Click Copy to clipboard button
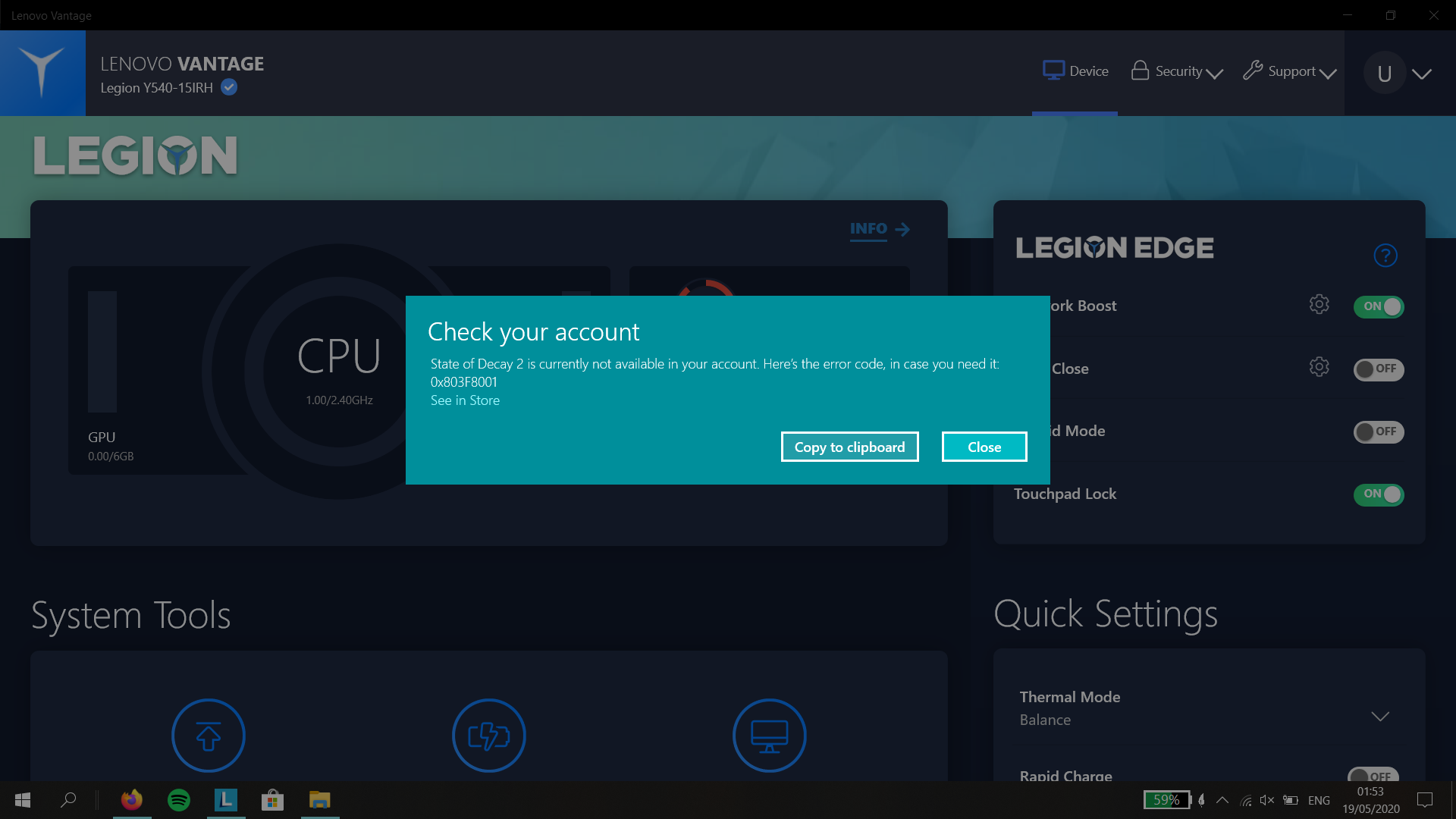Screen dimensions: 1456x819 849,446
